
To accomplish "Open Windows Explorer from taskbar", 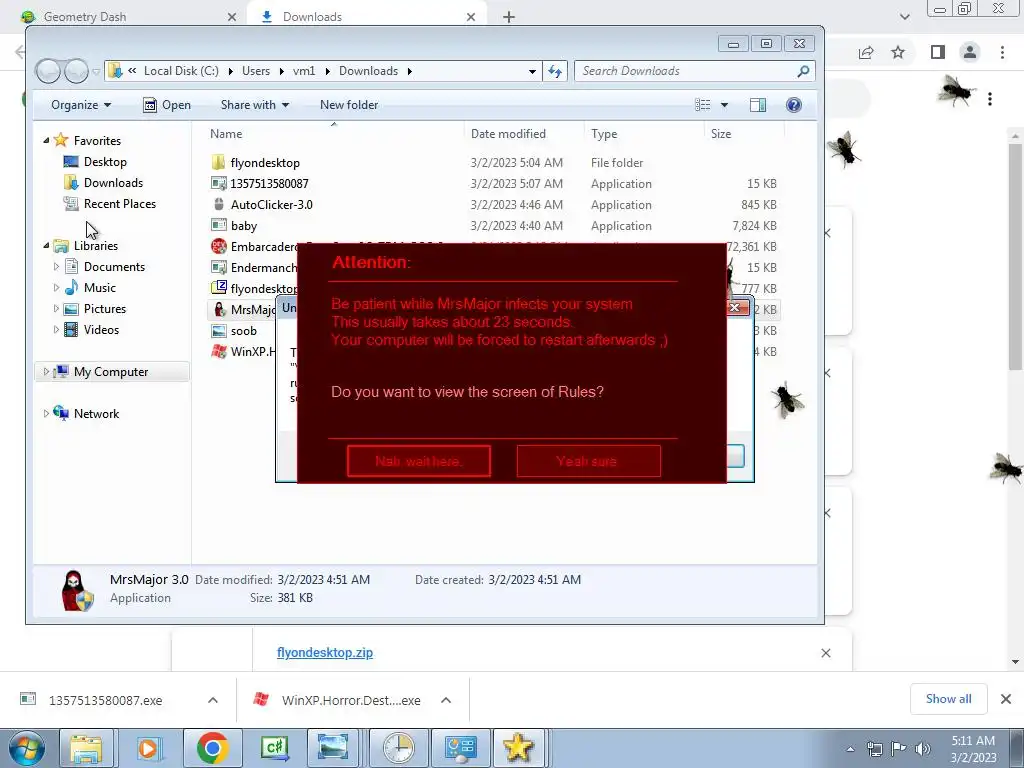I will (x=86, y=748).
